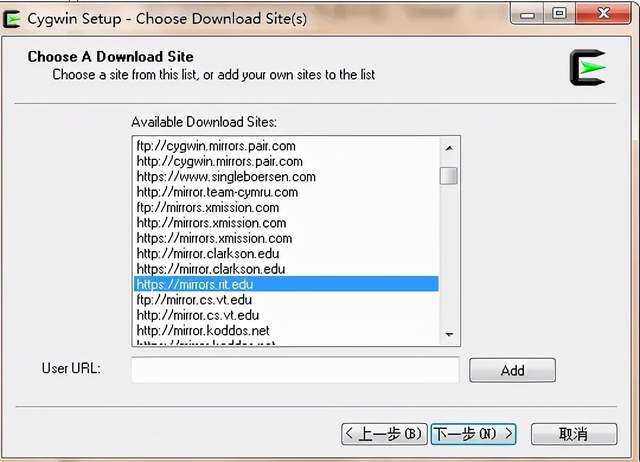Click the Cygwin icon in title bar

click(x=11, y=19)
